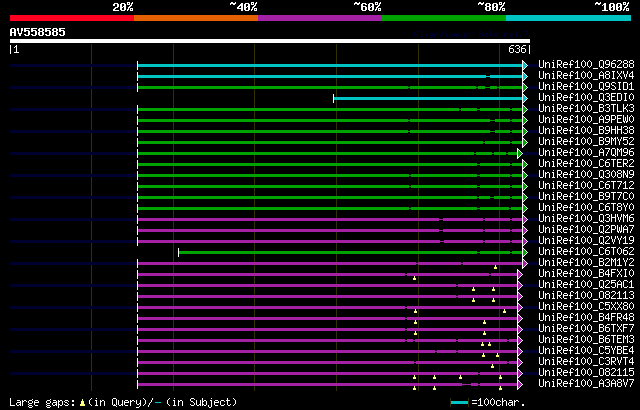Click the white query sequence bar
Viewport: 640px width, 410px height.
coord(270,41)
